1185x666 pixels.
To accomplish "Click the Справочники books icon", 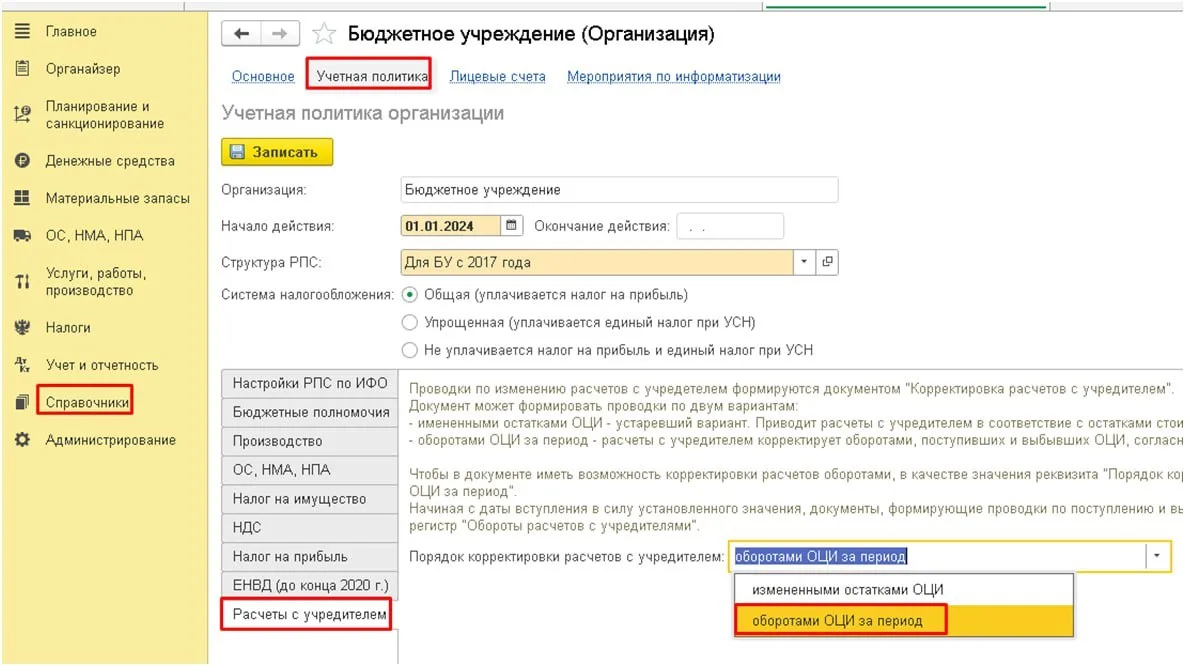I will click(x=23, y=402).
